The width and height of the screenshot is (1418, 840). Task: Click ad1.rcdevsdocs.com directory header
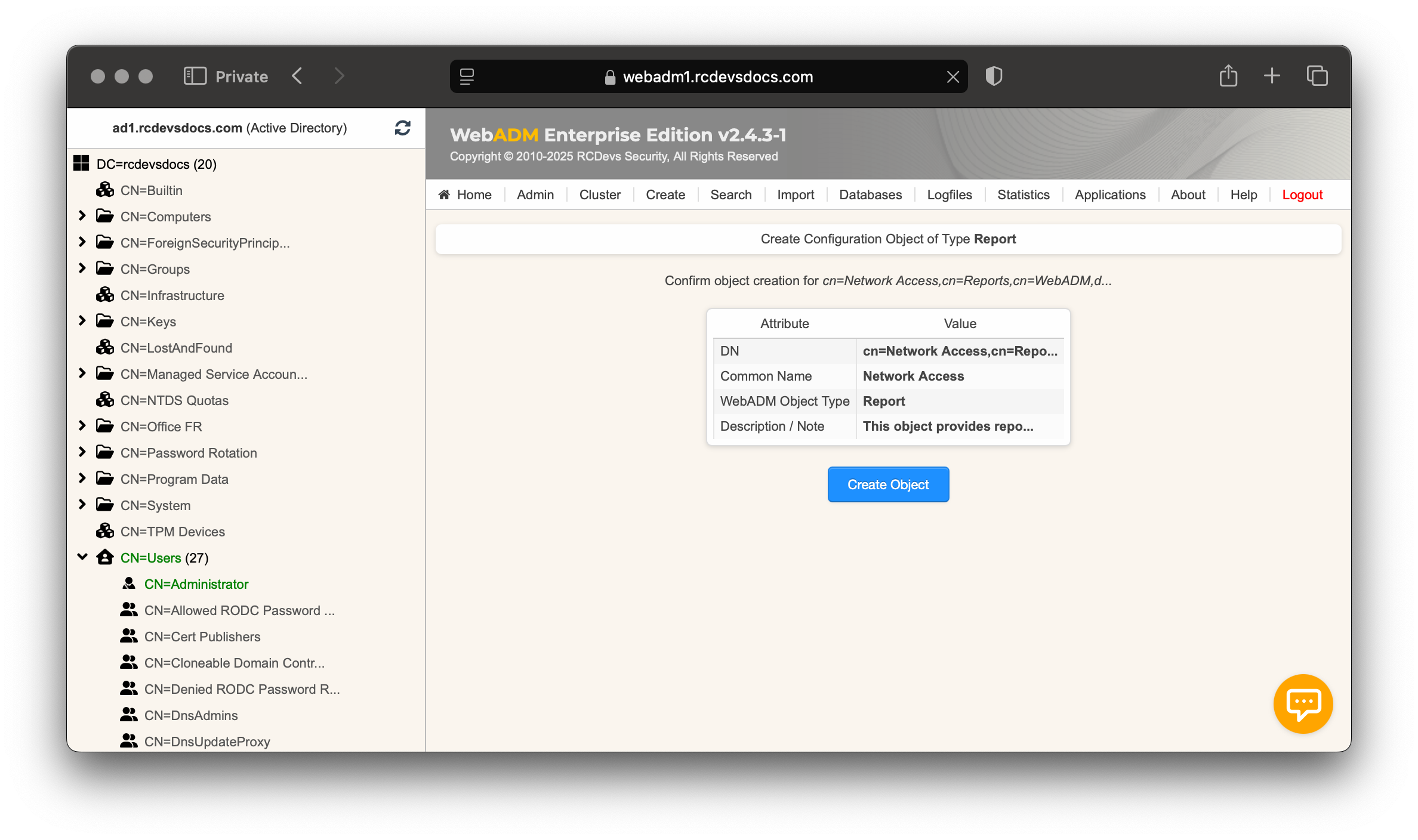tap(230, 128)
